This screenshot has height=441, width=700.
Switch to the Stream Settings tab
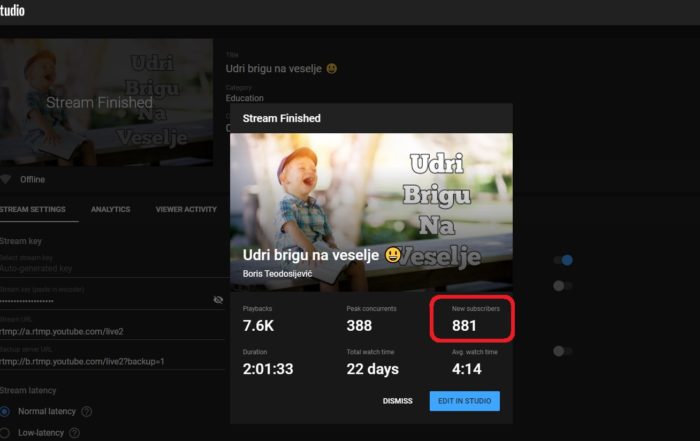pyautogui.click(x=33, y=209)
